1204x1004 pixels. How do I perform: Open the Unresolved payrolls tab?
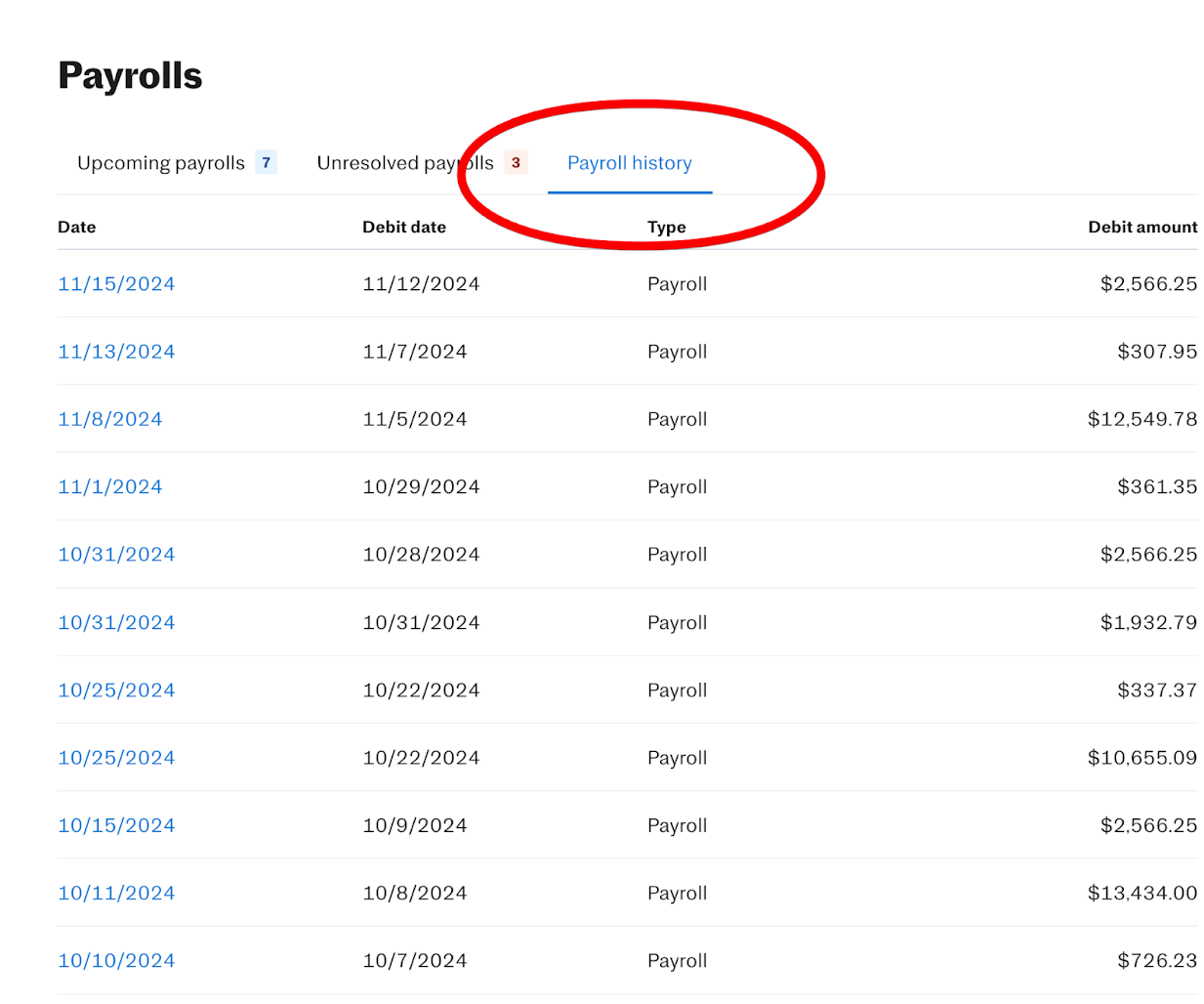pyautogui.click(x=404, y=163)
